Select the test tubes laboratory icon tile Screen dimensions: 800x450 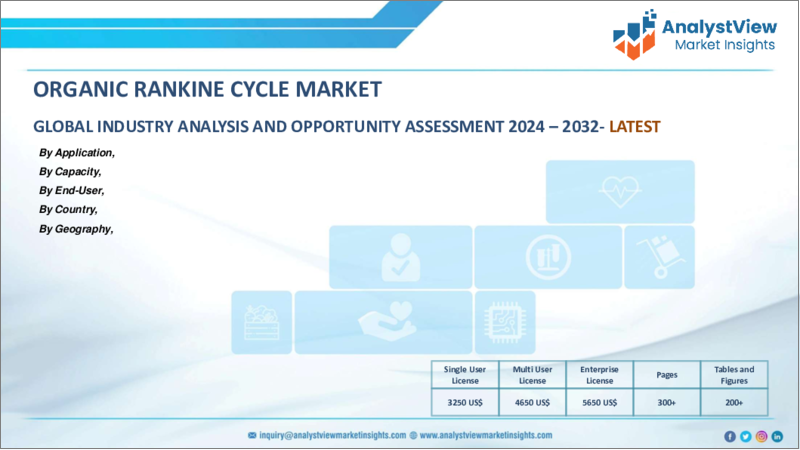[x=547, y=257]
